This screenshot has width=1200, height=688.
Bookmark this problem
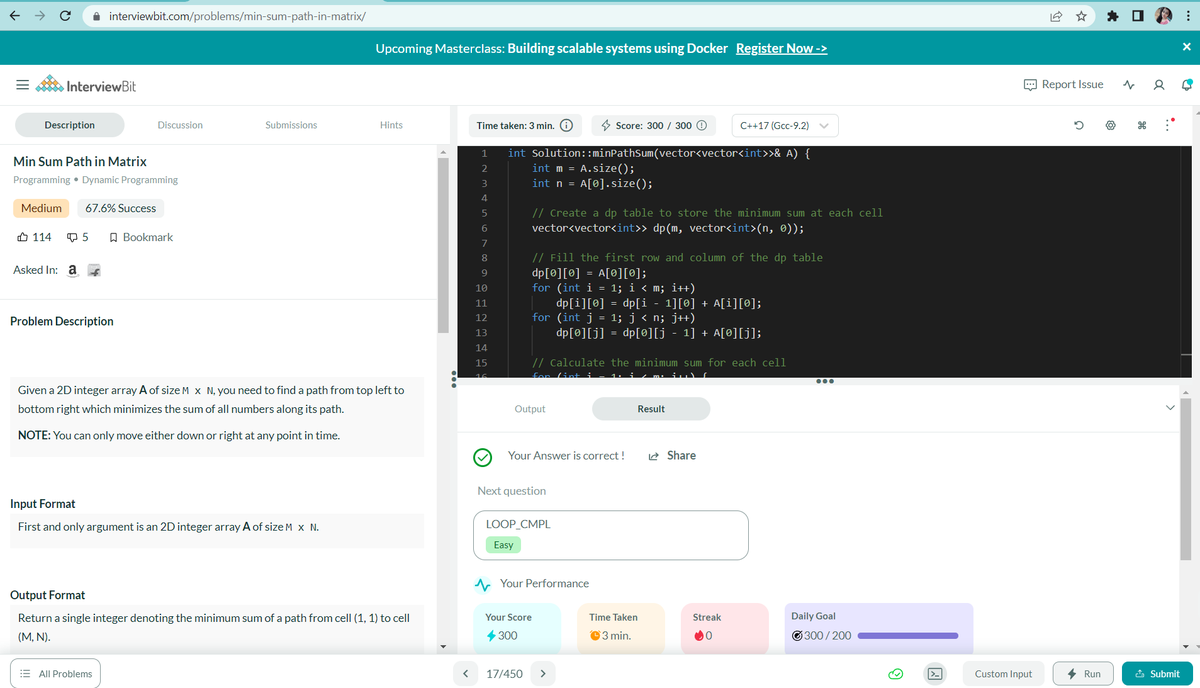coord(140,237)
